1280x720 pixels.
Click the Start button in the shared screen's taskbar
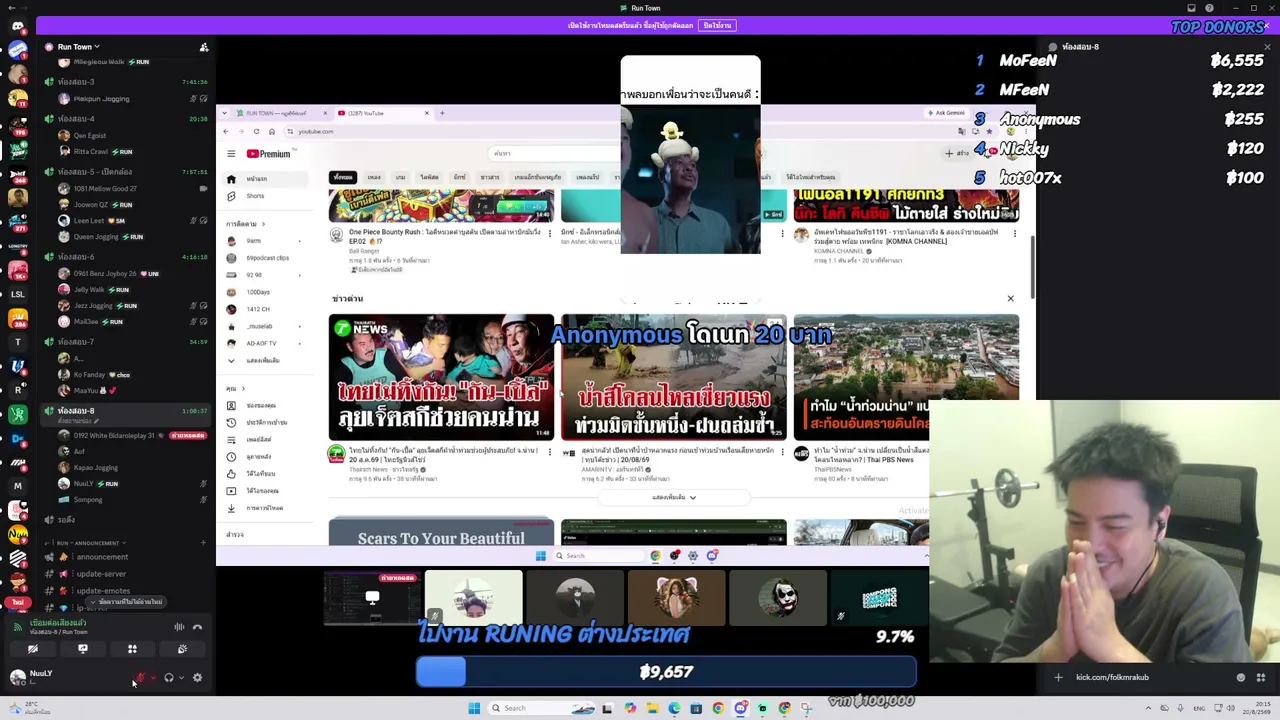coord(540,556)
